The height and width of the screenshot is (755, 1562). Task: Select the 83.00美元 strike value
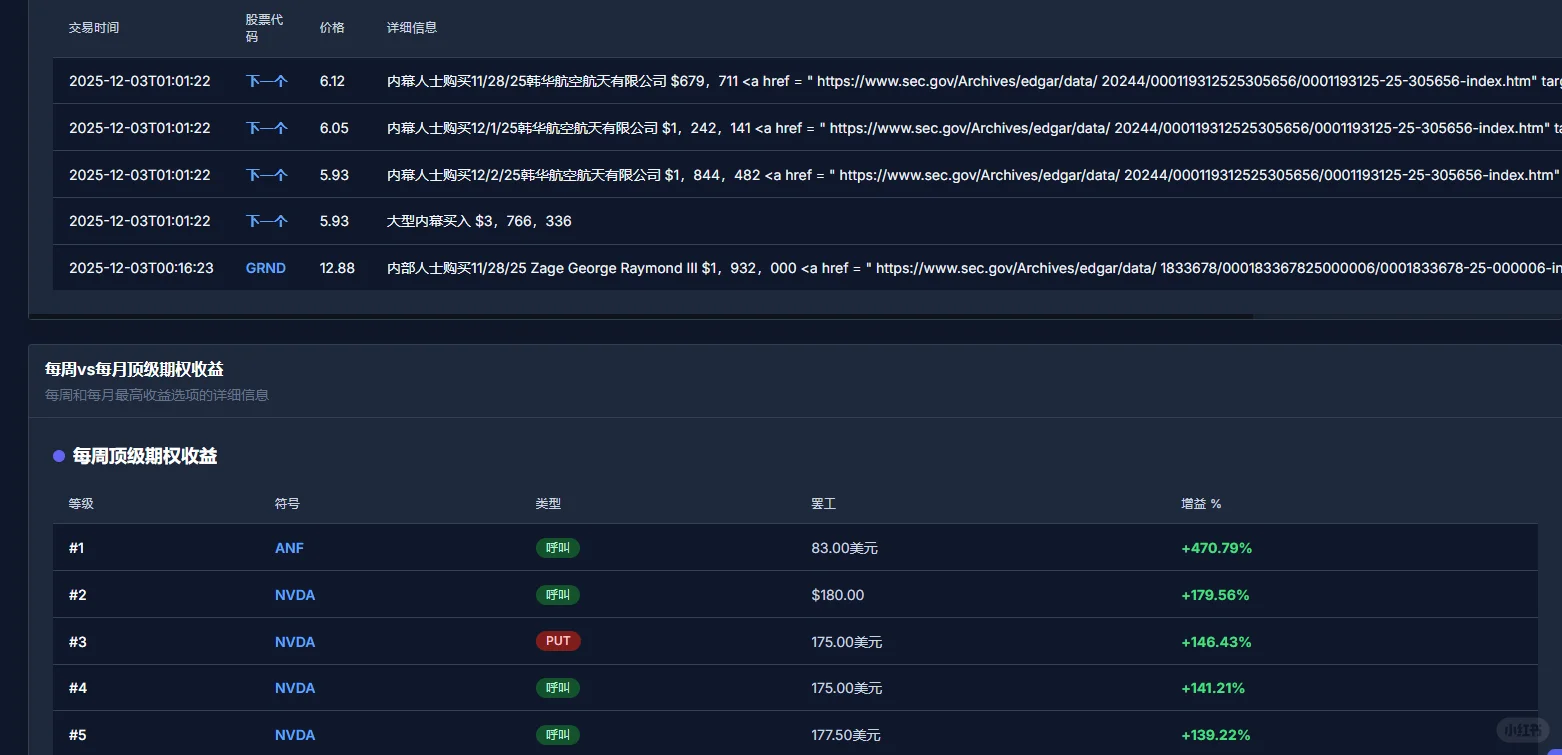click(845, 548)
